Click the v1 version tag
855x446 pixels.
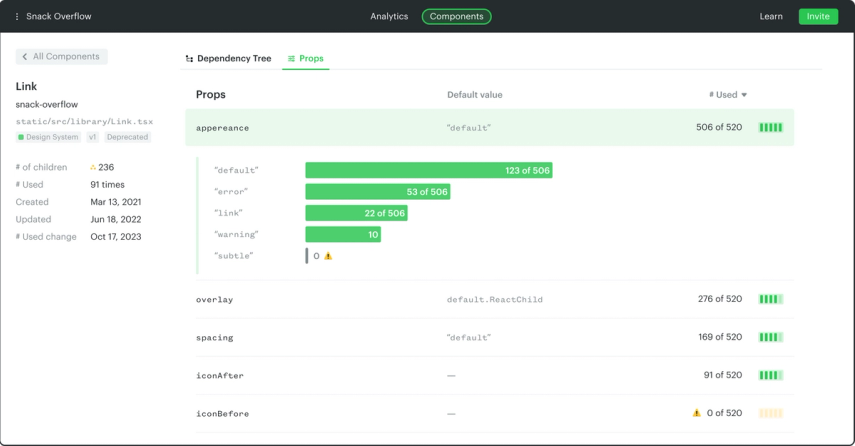pyautogui.click(x=93, y=137)
